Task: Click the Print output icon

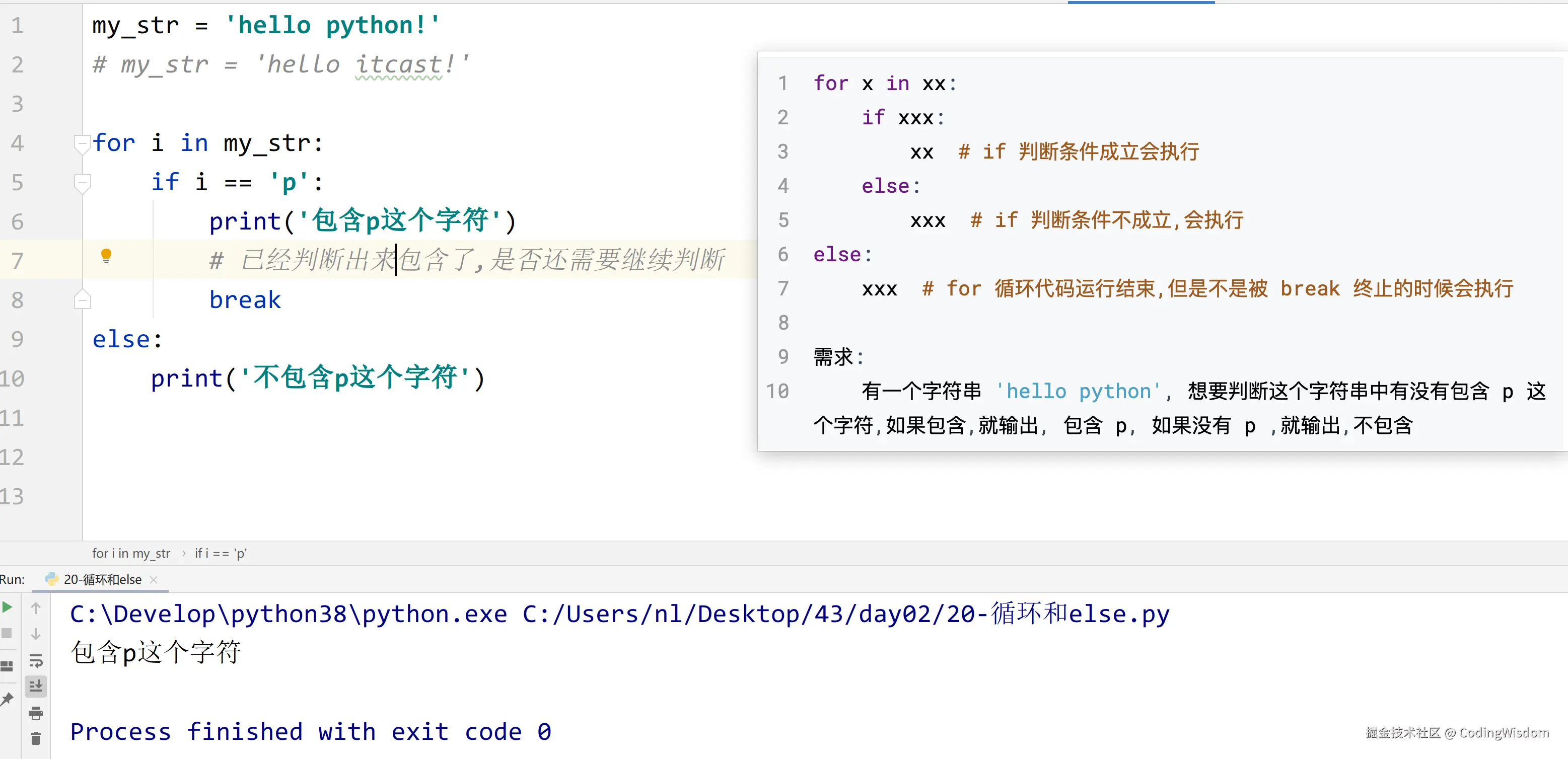Action: coord(36,712)
